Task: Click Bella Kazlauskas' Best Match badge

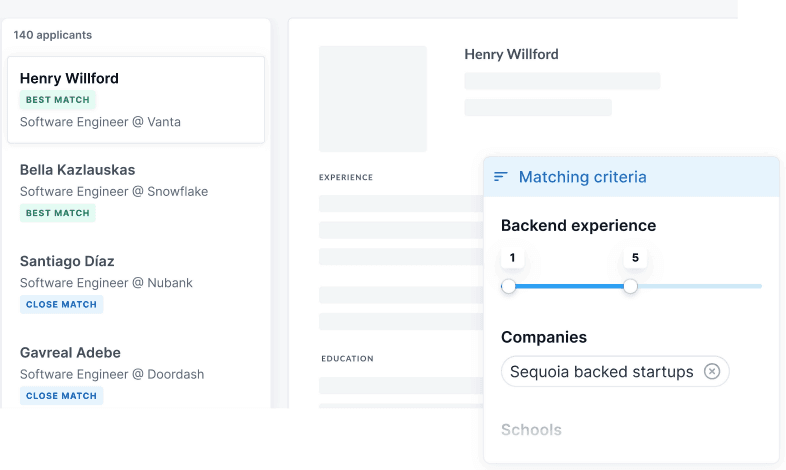Action: pos(57,213)
